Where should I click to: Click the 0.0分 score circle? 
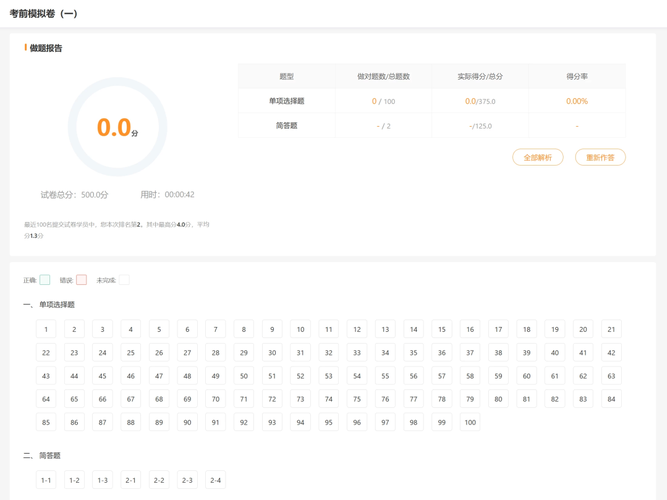[117, 127]
